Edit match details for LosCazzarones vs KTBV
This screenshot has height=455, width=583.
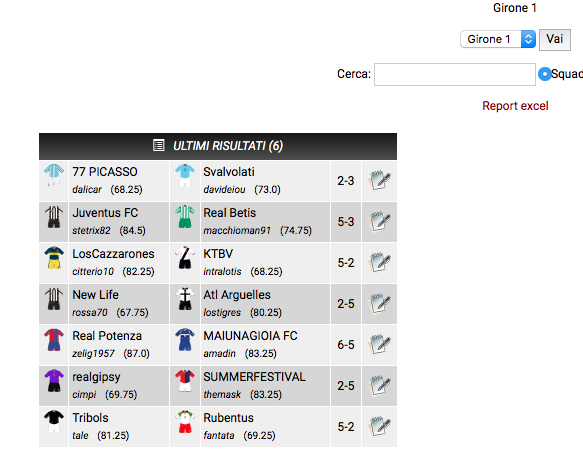[379, 263]
